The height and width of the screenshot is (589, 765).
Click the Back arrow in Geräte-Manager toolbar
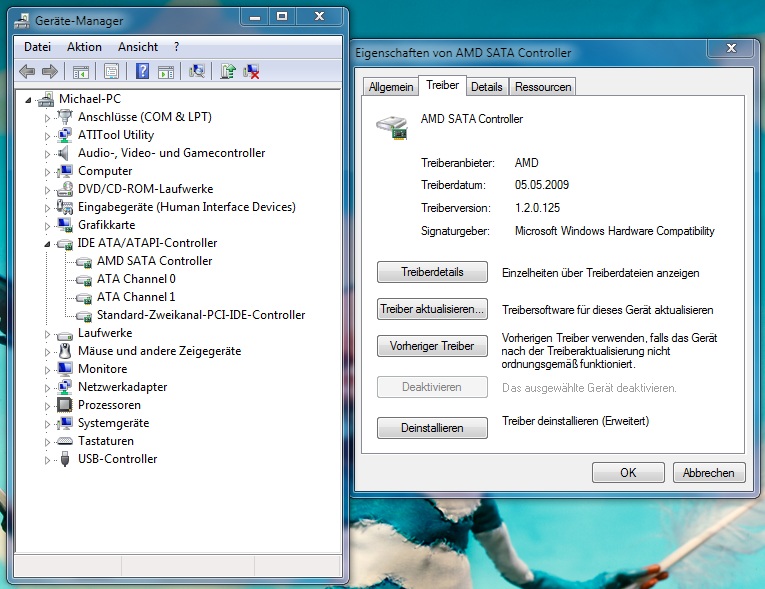click(x=27, y=72)
